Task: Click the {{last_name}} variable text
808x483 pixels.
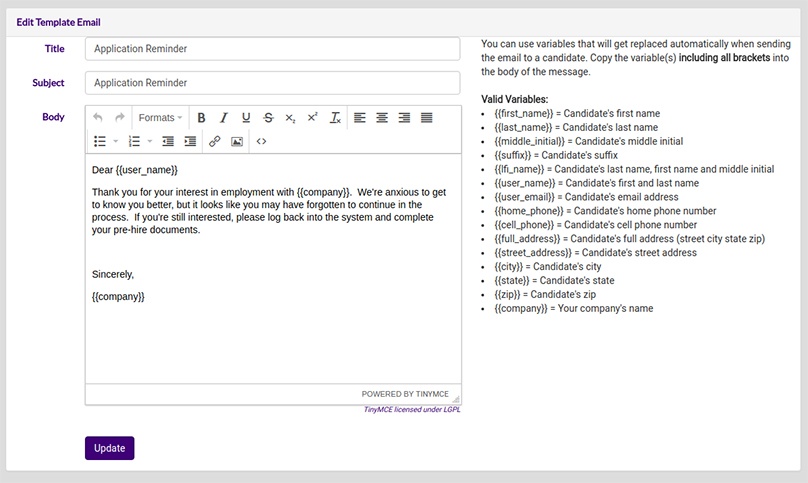Action: pyautogui.click(x=523, y=127)
